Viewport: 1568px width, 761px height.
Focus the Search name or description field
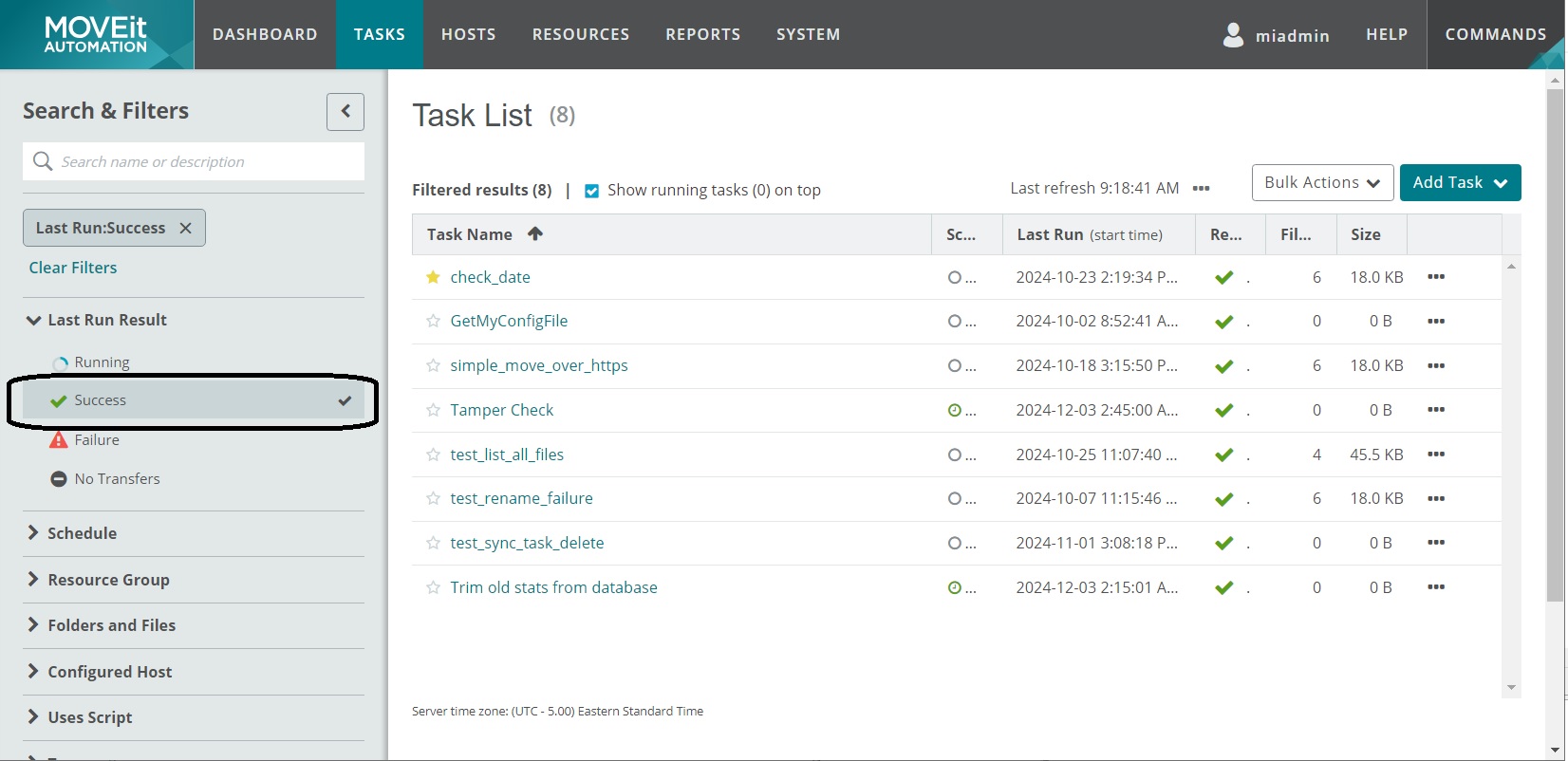point(194,161)
